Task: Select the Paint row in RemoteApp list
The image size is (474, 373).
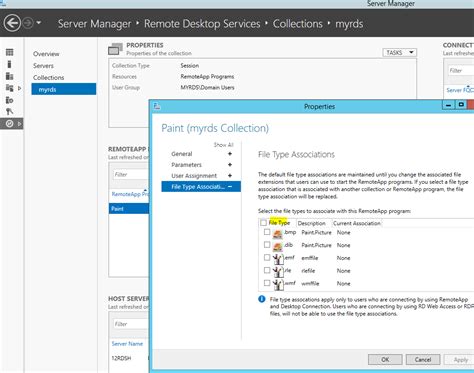Action: point(129,209)
